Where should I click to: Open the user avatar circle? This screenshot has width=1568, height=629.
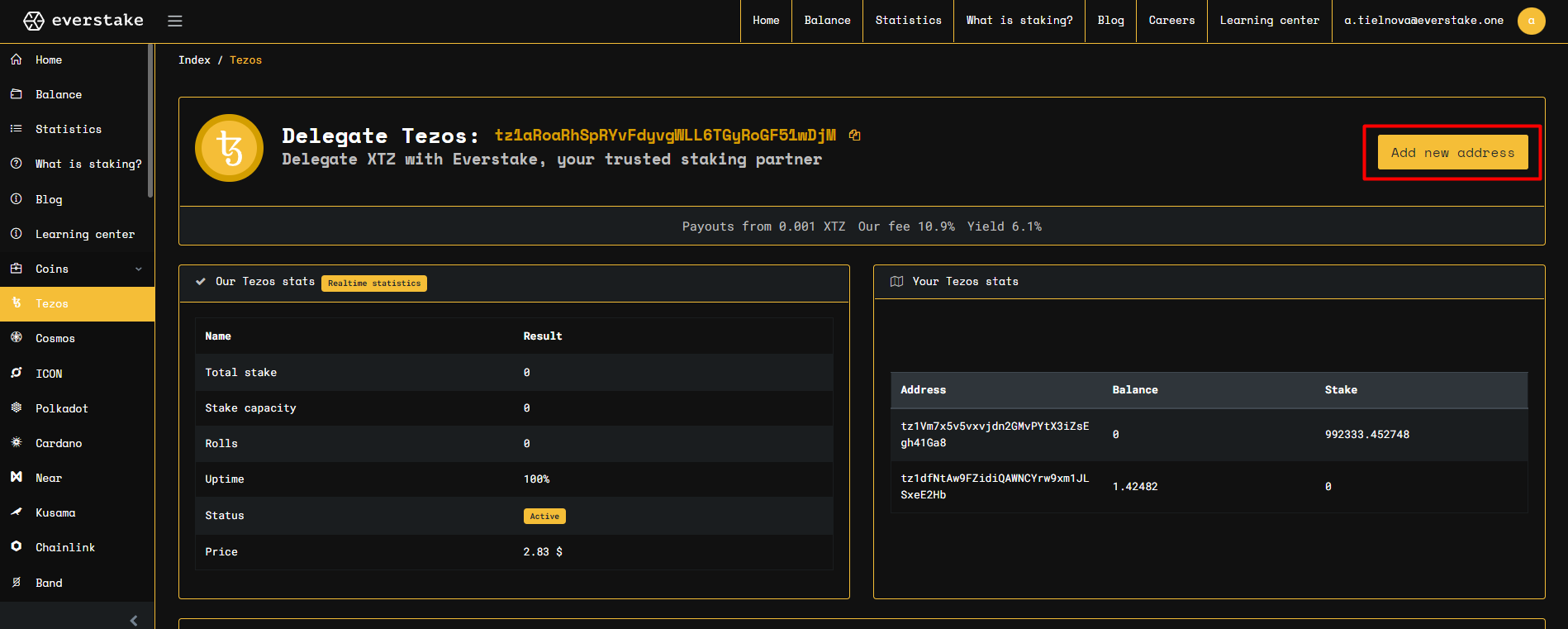pyautogui.click(x=1531, y=21)
